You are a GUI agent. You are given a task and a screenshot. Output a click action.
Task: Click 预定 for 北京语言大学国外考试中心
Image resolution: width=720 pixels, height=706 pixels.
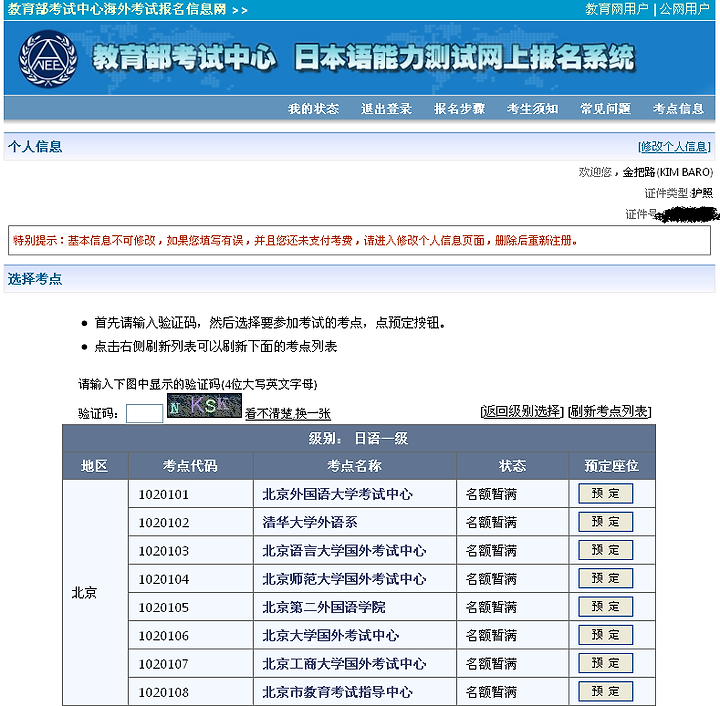(x=605, y=550)
